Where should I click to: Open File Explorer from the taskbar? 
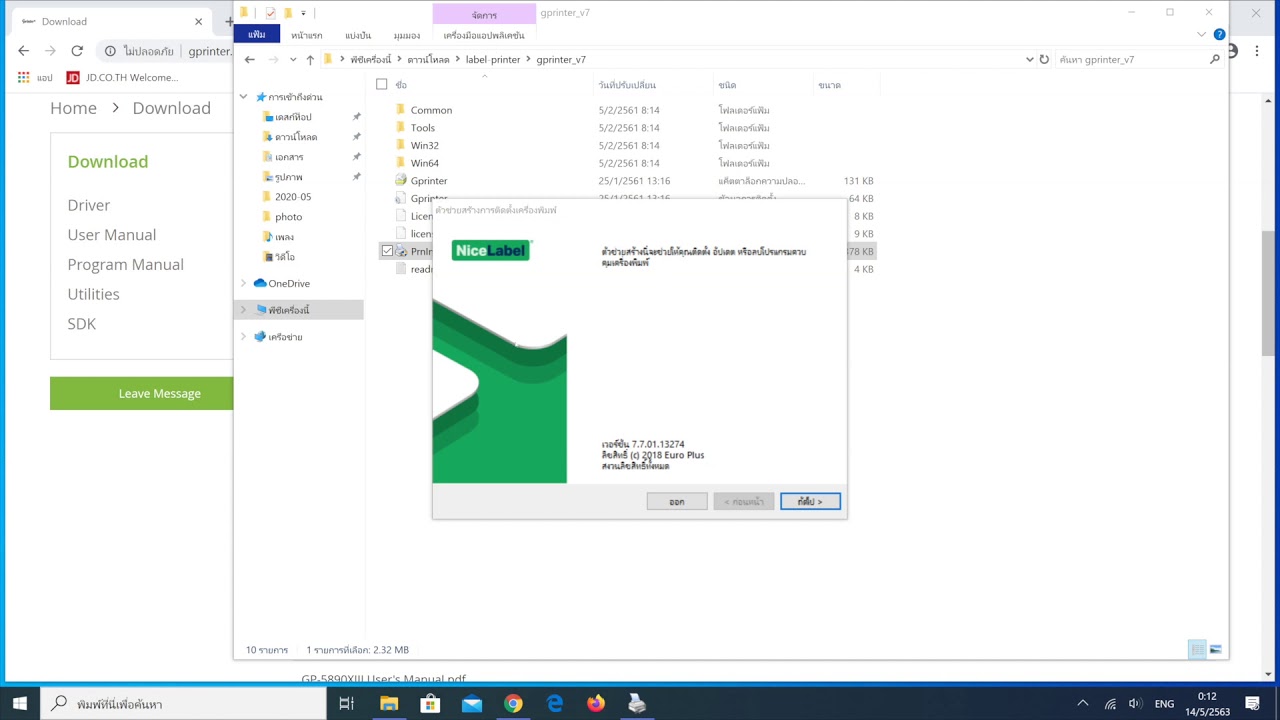[x=388, y=704]
